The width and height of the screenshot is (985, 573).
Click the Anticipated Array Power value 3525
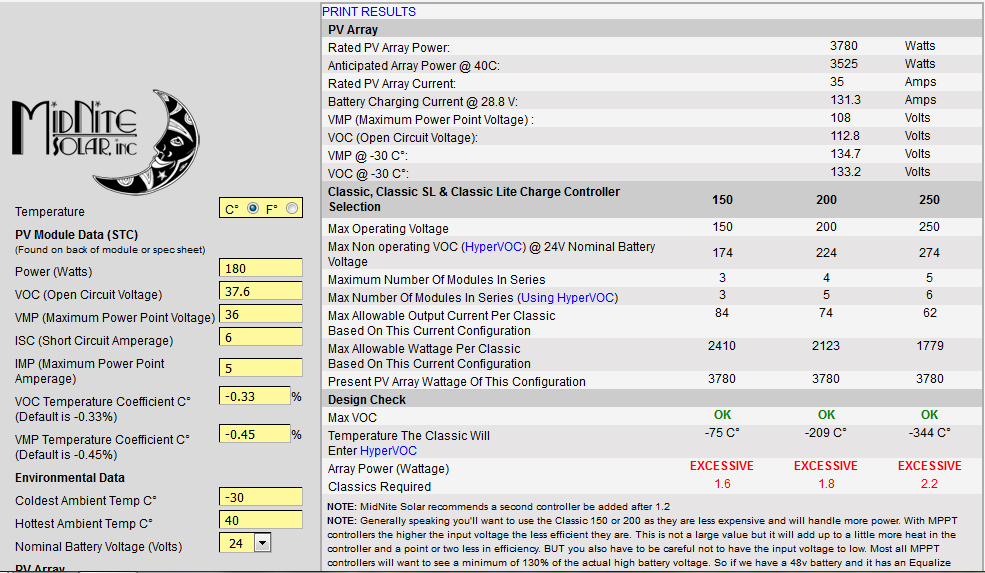tap(844, 64)
